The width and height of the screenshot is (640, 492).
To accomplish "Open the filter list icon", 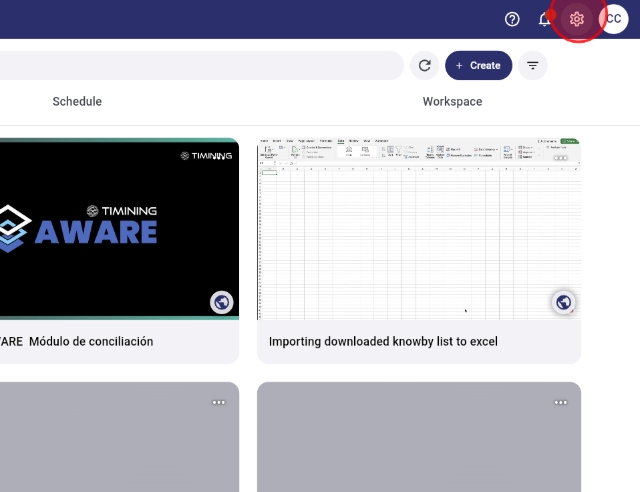I will tap(533, 65).
